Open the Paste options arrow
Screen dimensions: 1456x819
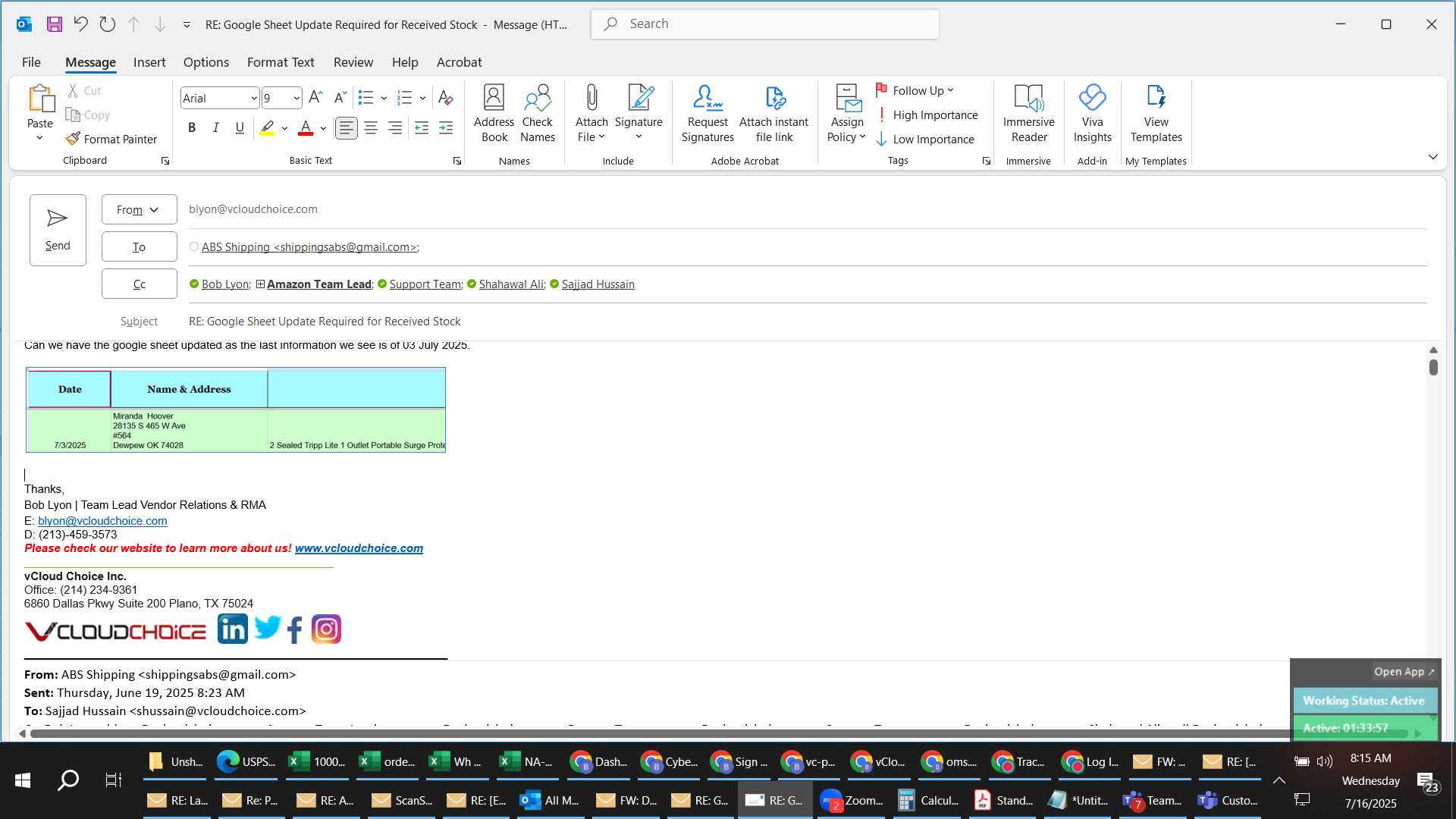[x=40, y=138]
